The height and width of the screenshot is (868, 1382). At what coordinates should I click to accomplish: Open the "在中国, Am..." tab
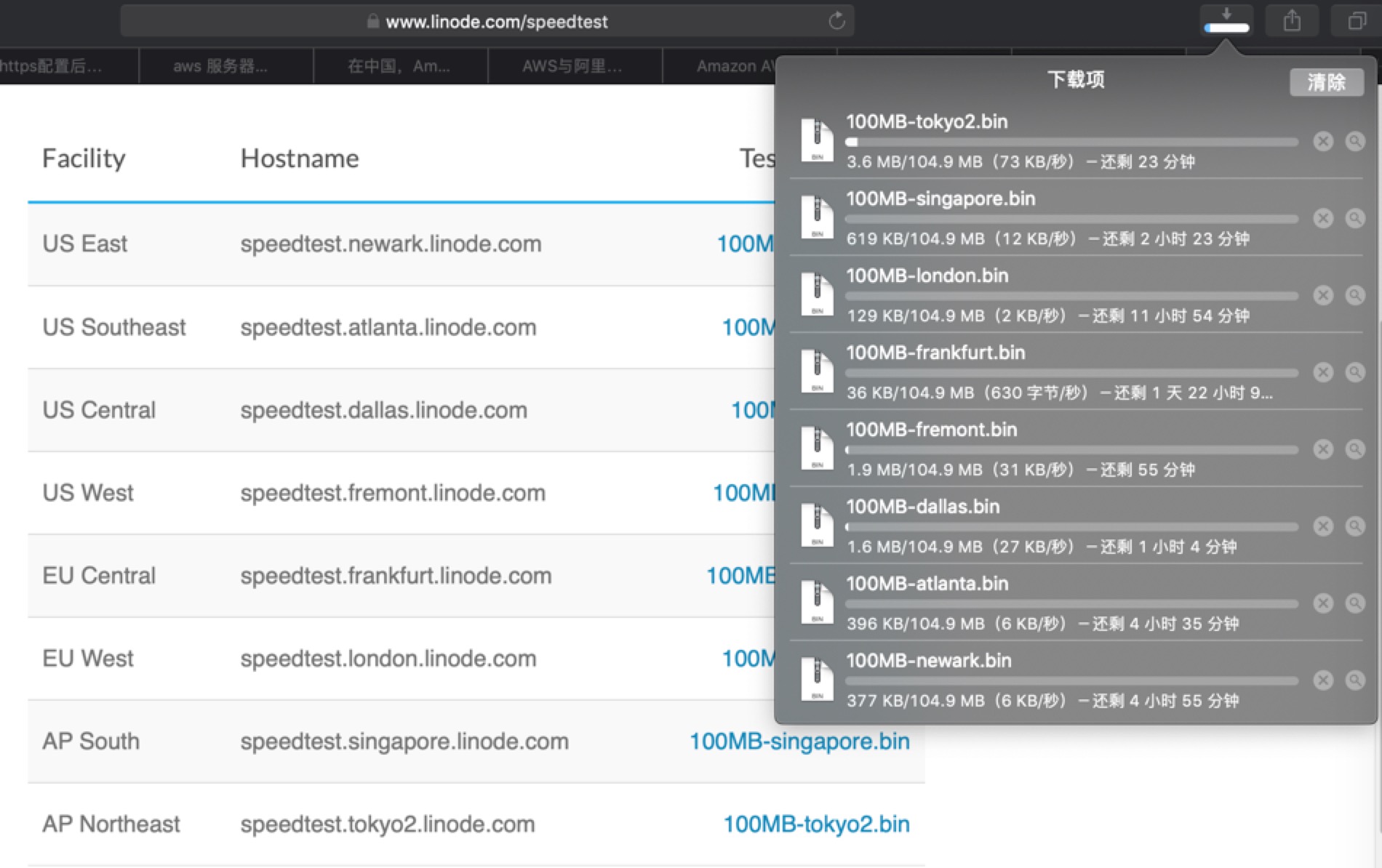click(400, 66)
